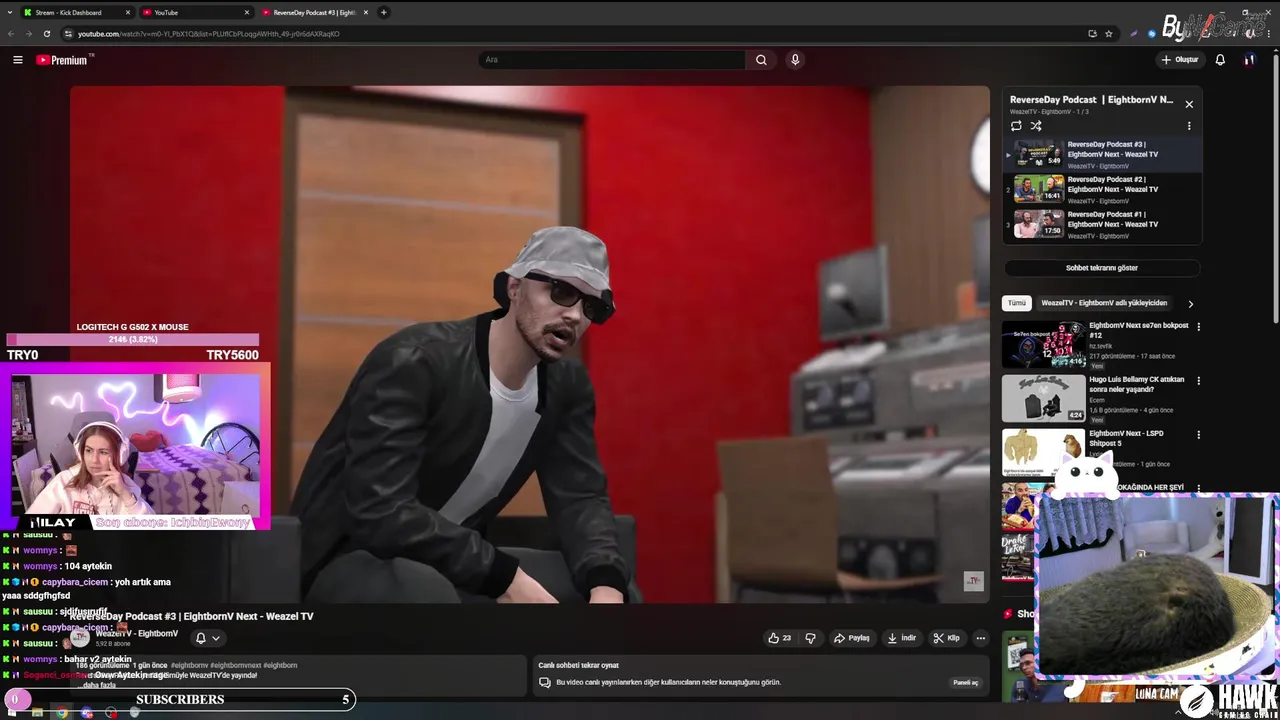Toggle playlist shuffle

[1036, 126]
